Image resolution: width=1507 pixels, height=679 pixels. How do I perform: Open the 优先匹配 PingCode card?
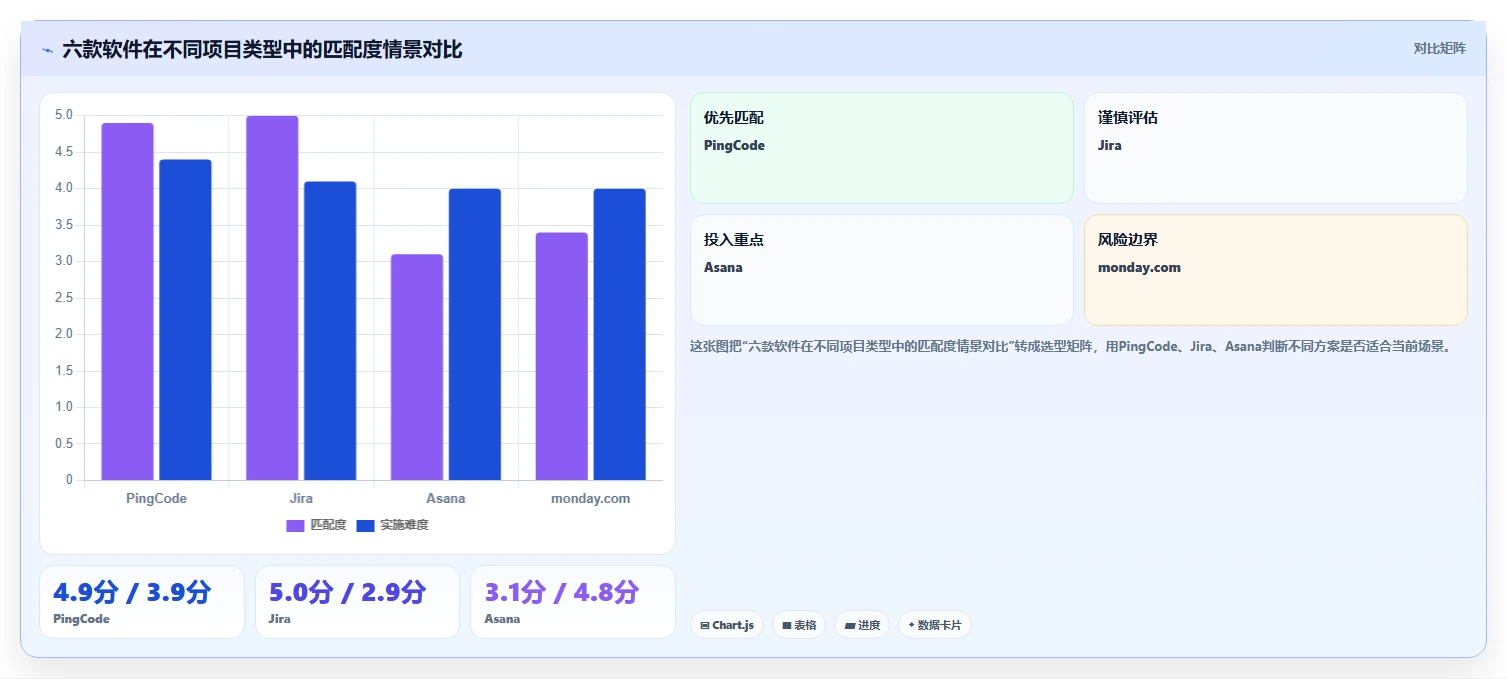pyautogui.click(x=882, y=148)
